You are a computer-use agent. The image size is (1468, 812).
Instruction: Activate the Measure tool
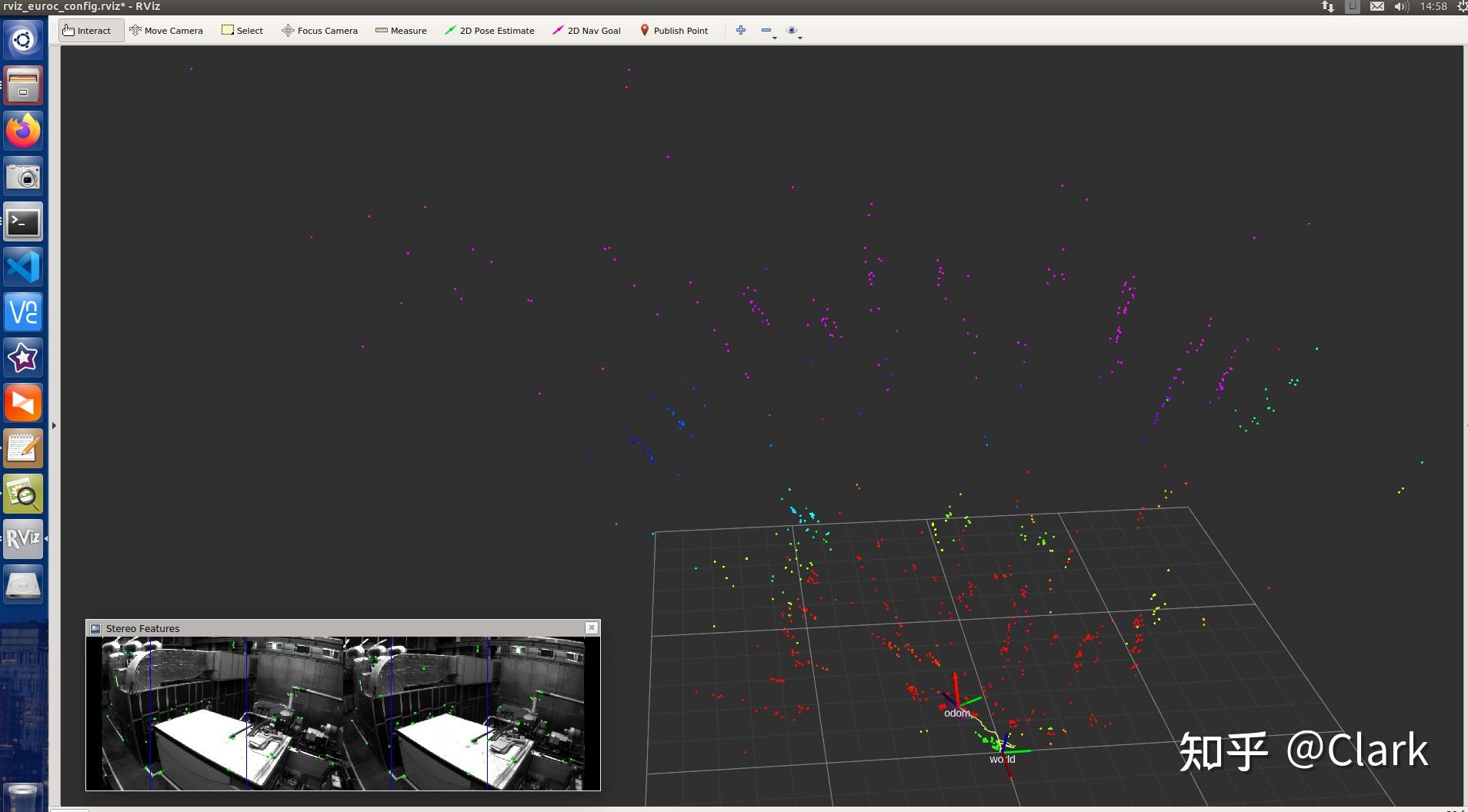click(x=401, y=30)
